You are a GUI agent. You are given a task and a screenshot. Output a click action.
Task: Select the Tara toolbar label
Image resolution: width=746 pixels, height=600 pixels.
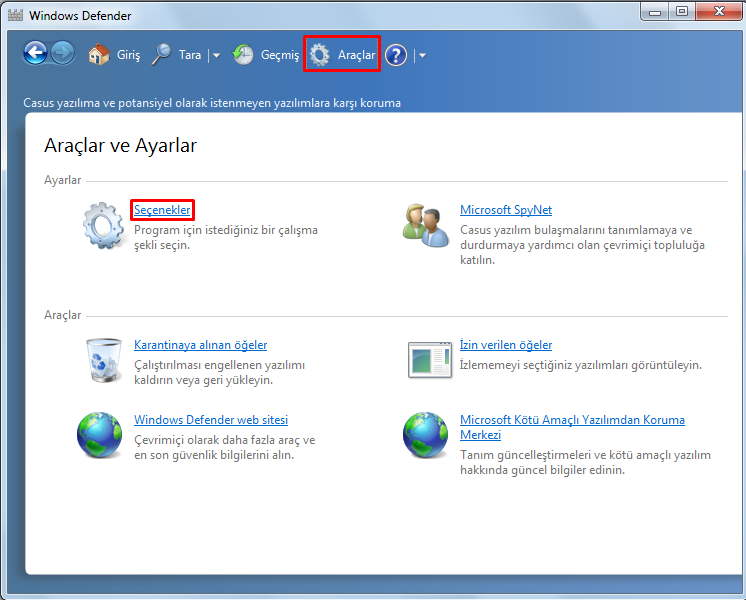[190, 55]
